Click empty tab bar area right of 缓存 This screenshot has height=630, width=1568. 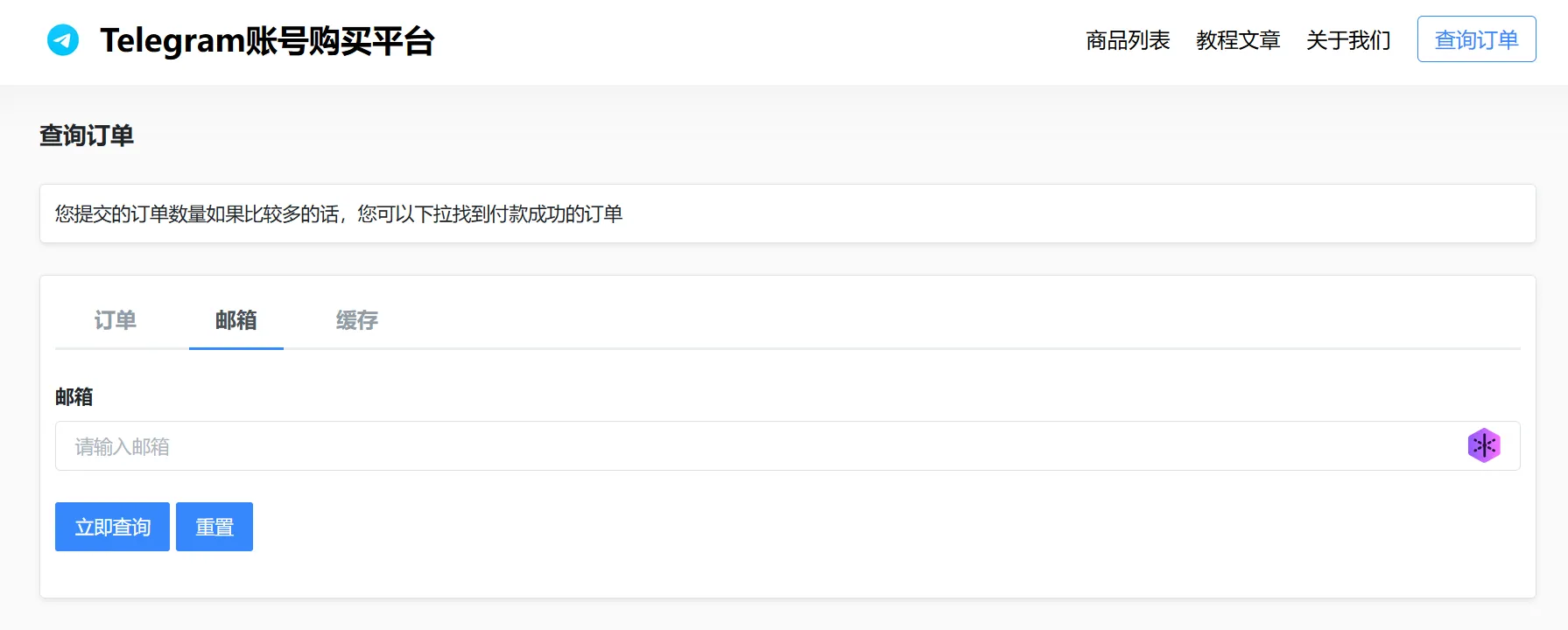(x=875, y=320)
